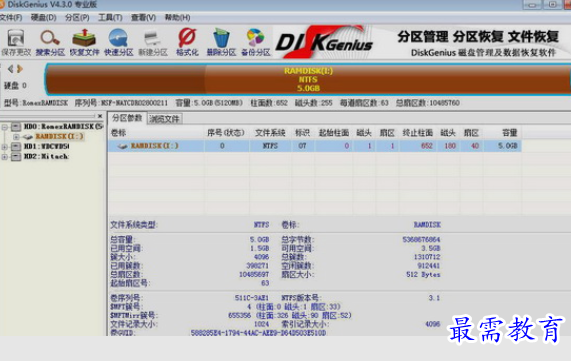Image resolution: width=571 pixels, height=361 pixels.
Task: Expand the HD1:WDCWD5 tree node
Action: click(x=5, y=147)
